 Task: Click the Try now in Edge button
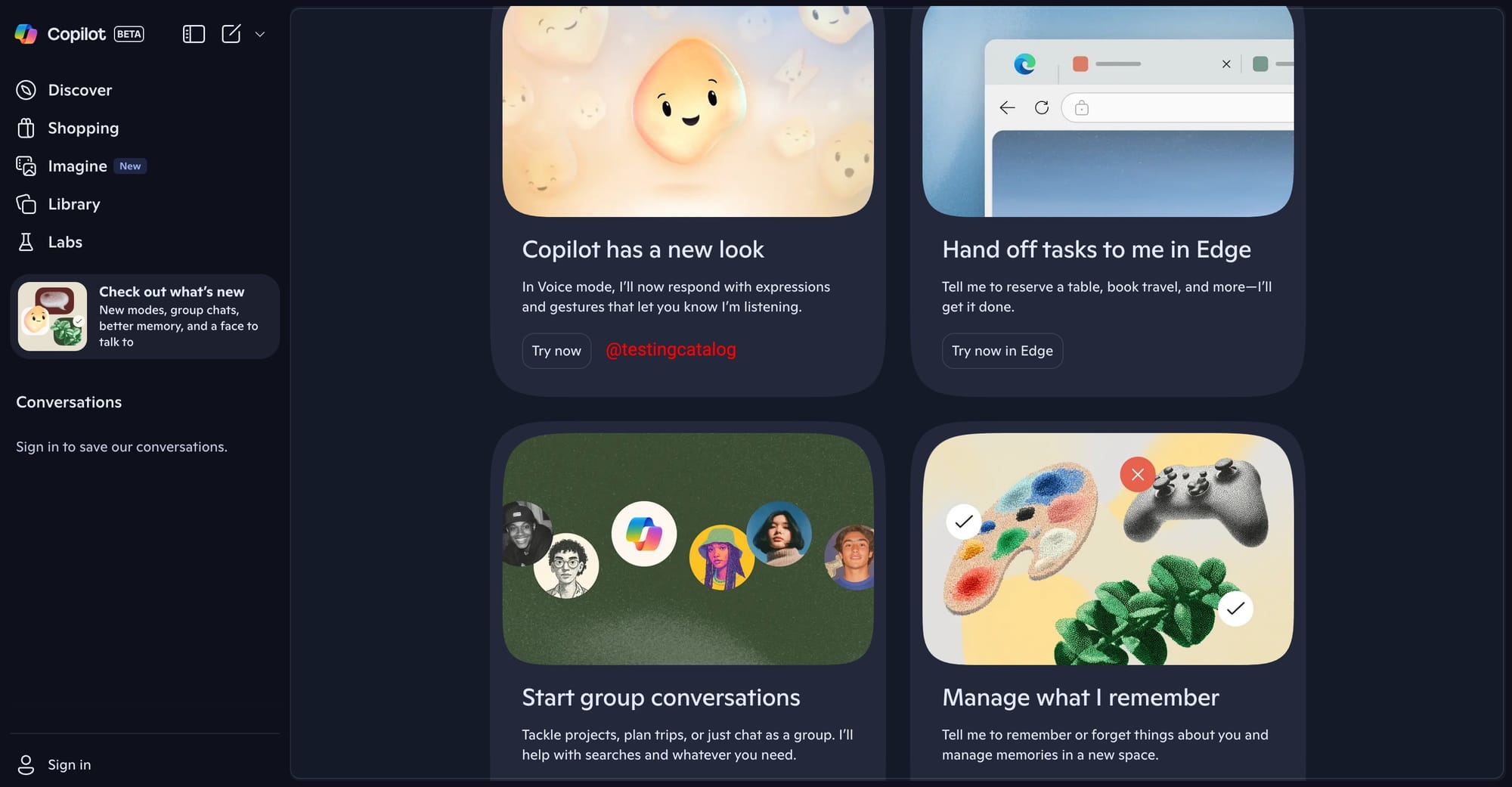[x=1002, y=351]
